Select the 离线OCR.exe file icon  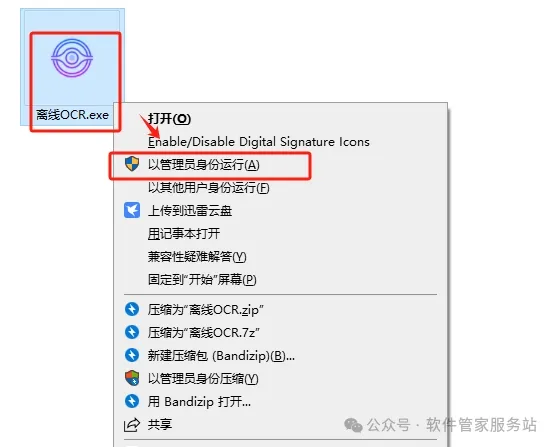point(72,58)
